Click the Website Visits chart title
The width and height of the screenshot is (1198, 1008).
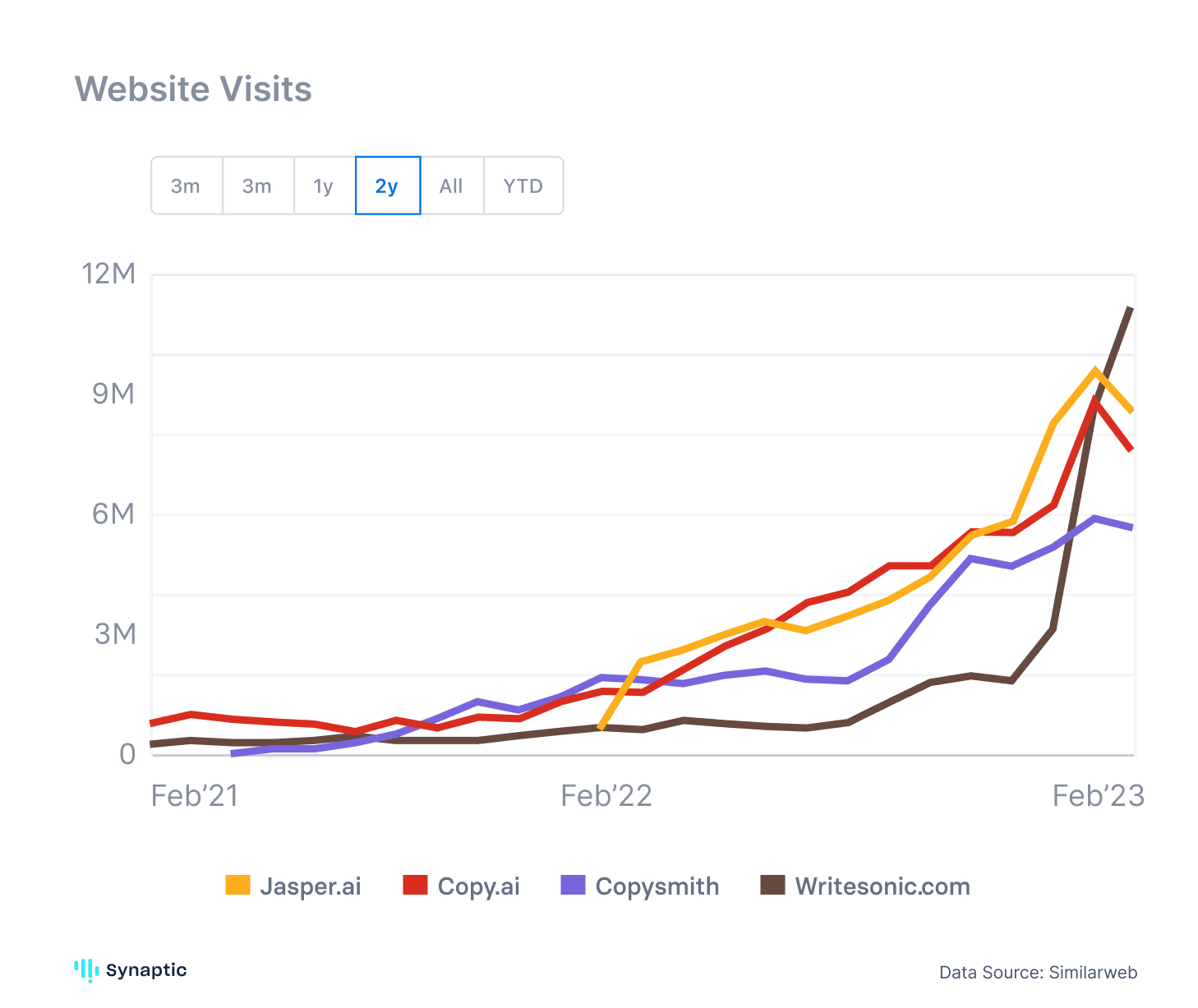193,89
